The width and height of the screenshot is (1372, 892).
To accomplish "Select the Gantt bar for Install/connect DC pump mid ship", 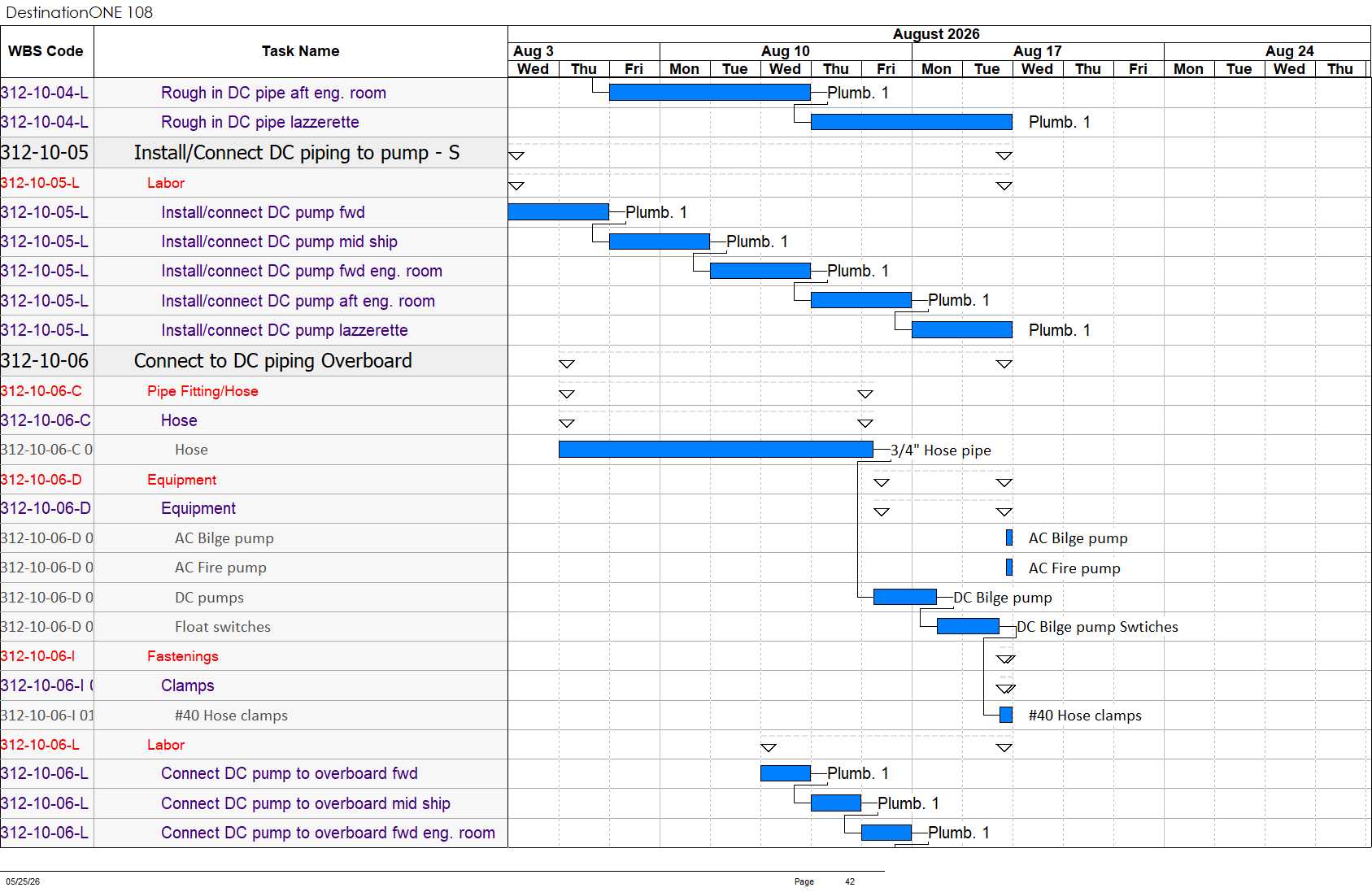I will 660,241.
